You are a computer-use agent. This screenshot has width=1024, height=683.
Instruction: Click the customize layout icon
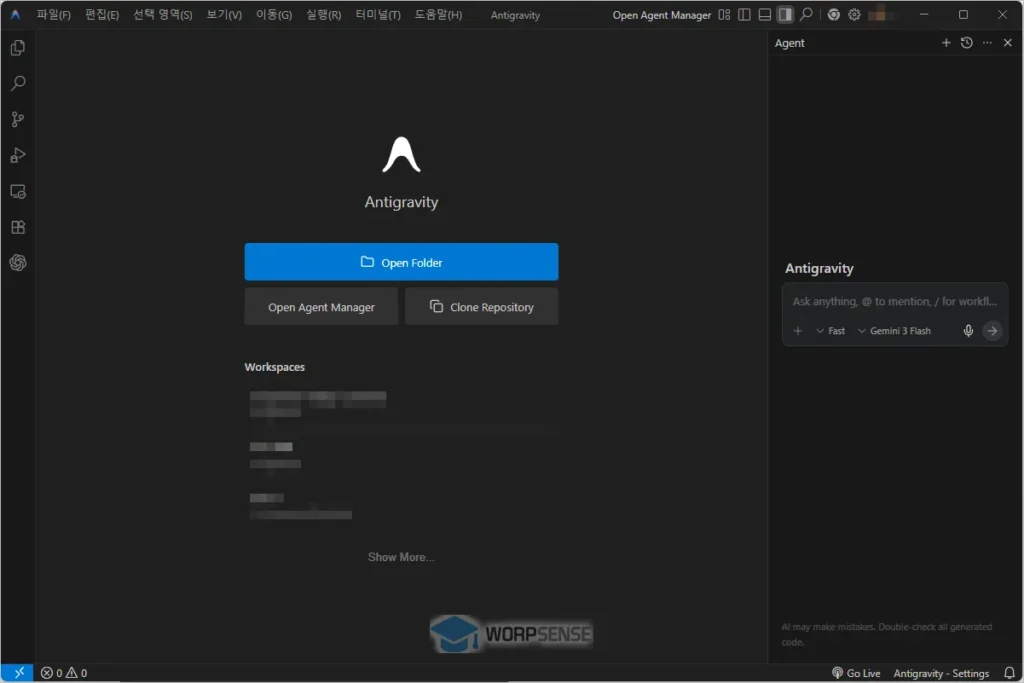click(x=724, y=14)
